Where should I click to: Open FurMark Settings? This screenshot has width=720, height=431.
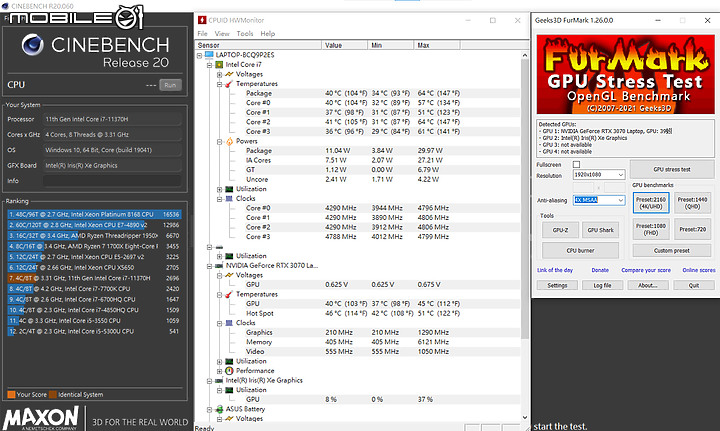(x=557, y=285)
